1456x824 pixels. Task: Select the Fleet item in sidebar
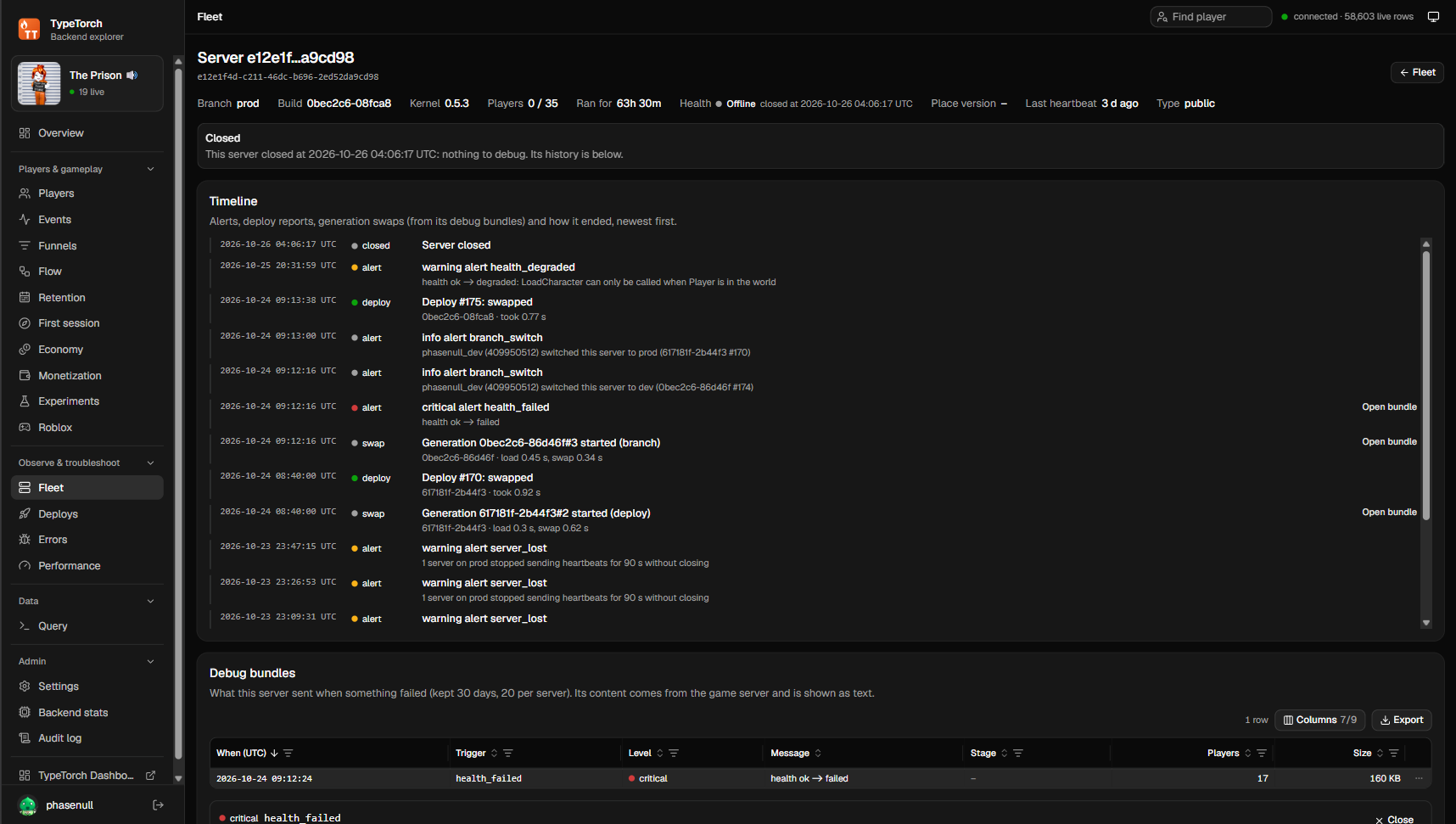click(87, 488)
